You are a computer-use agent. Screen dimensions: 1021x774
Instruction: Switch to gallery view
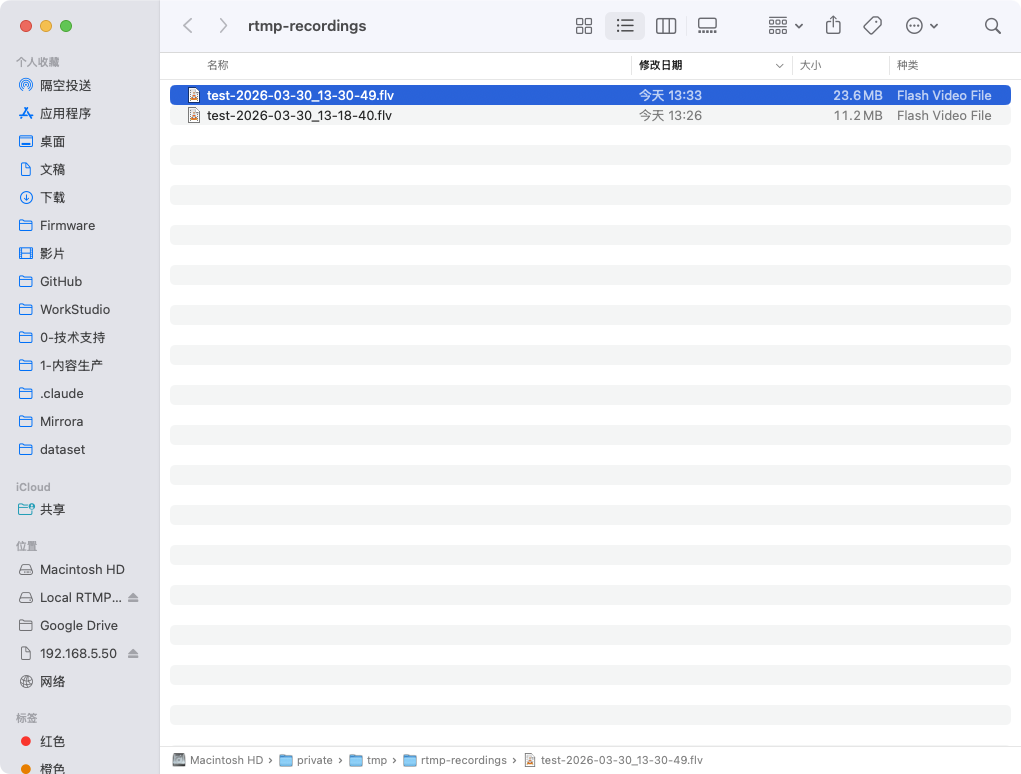click(x=707, y=26)
